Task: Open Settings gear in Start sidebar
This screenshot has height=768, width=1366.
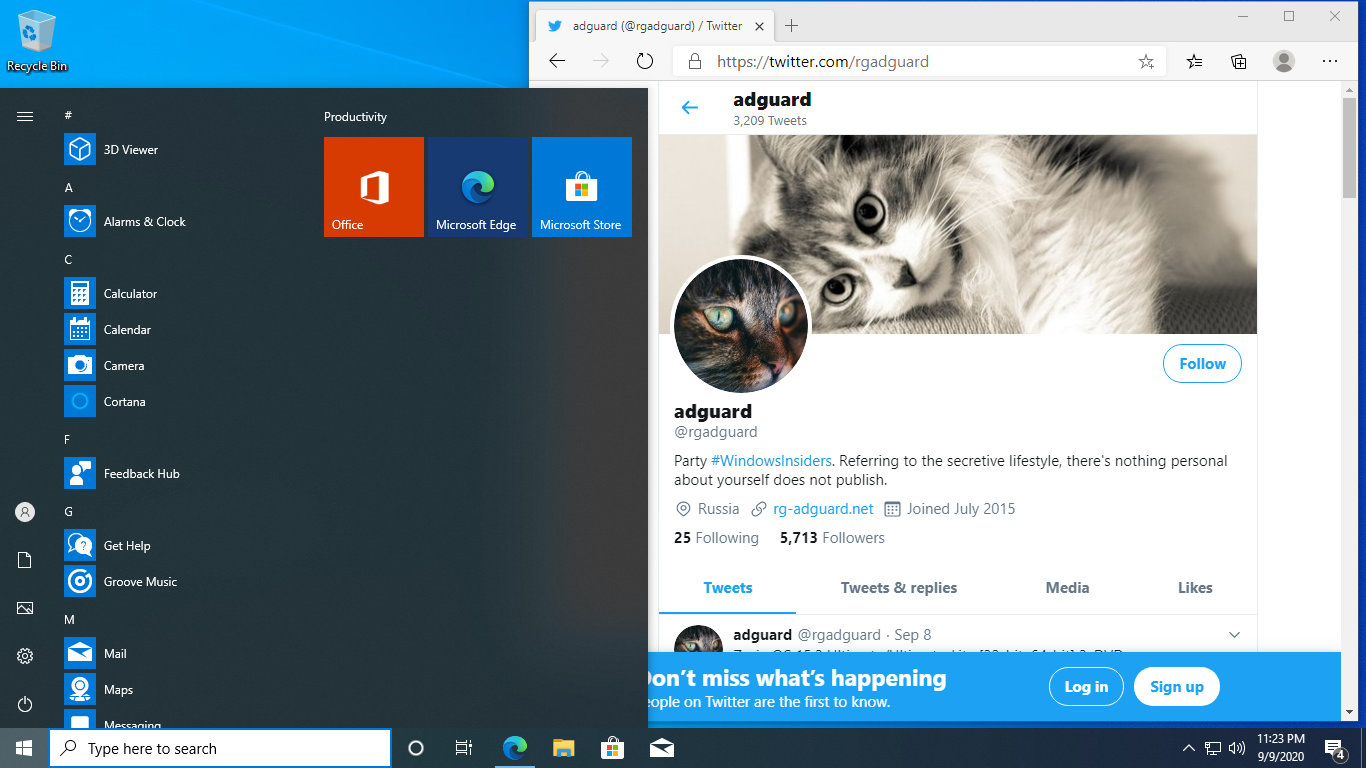Action: [25, 656]
